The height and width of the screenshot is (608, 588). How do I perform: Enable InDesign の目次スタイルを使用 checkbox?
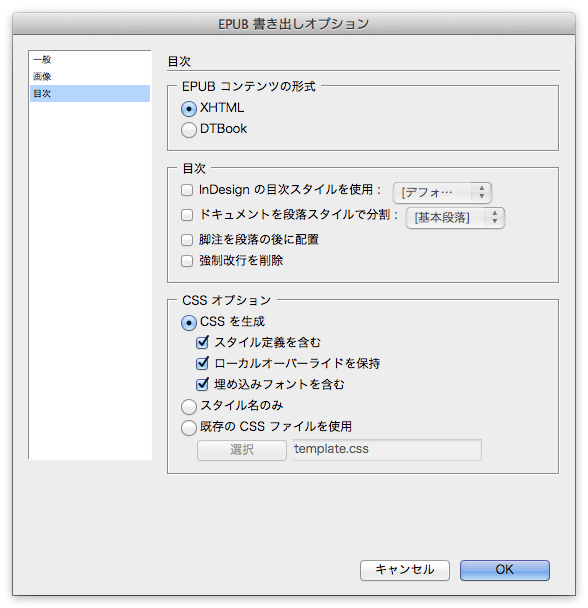(187, 190)
